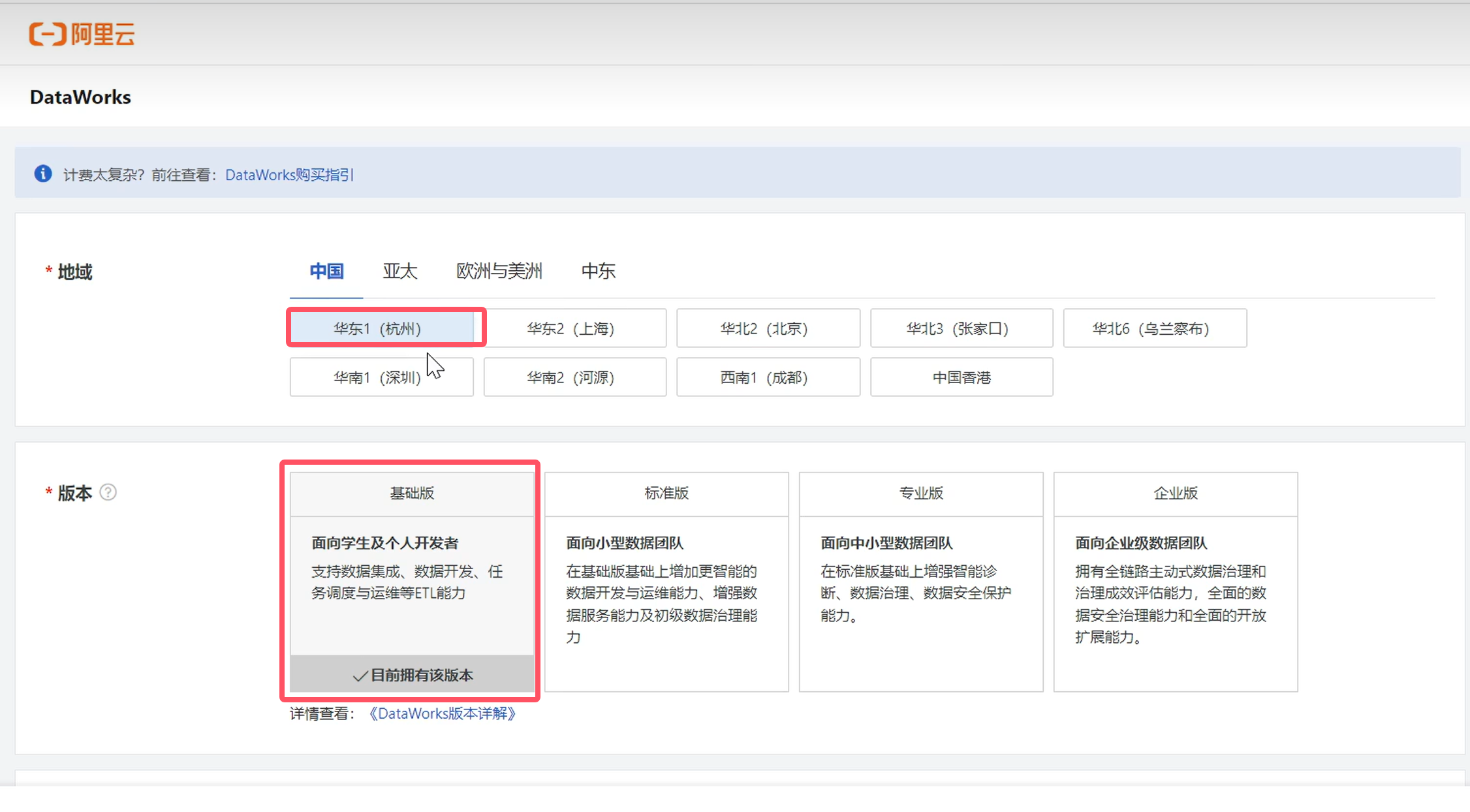Open the DataWorks购买指引 link
This screenshot has width=1470, height=812.
[x=289, y=175]
